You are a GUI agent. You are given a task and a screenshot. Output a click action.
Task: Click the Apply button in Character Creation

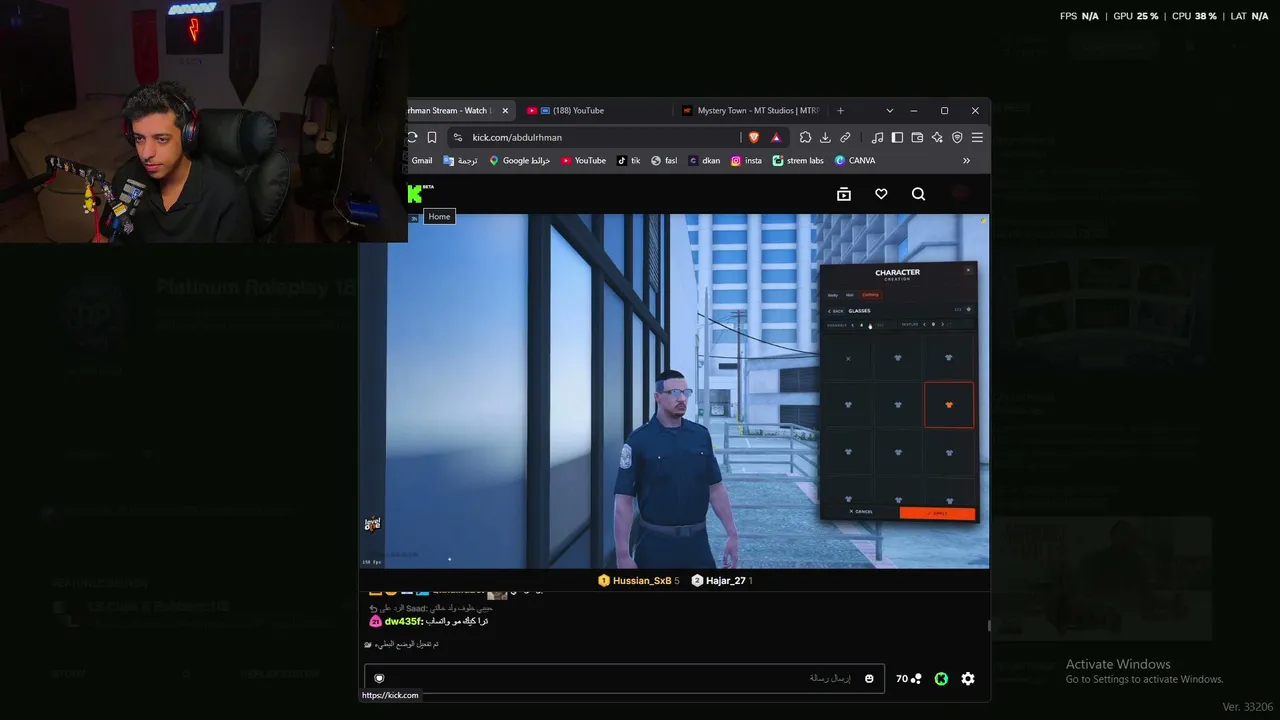pyautogui.click(x=937, y=513)
